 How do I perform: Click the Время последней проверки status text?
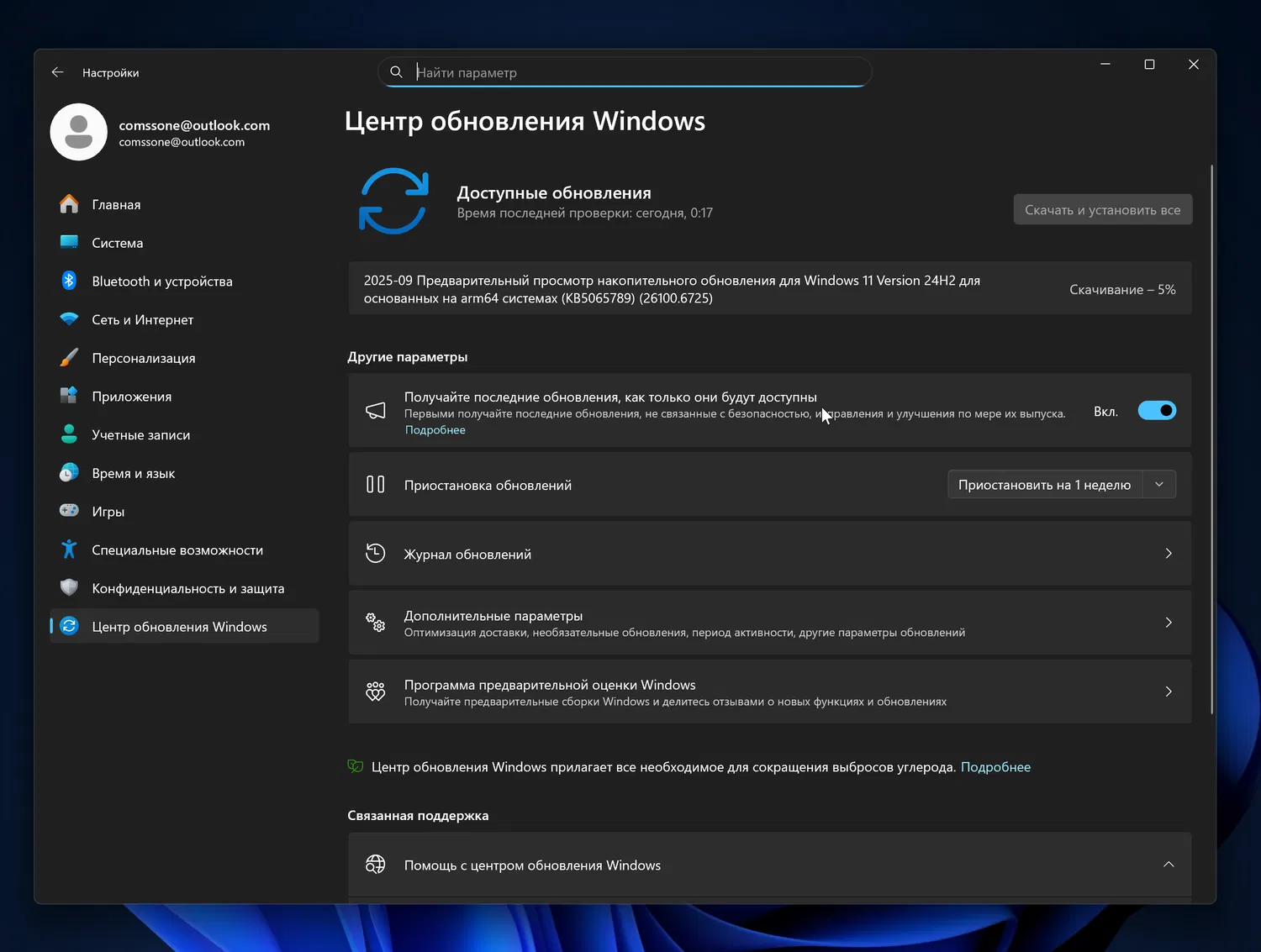click(x=584, y=213)
